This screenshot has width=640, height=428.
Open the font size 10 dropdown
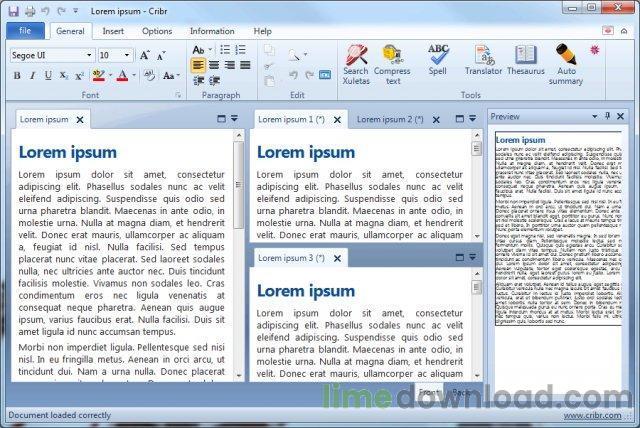pos(127,55)
